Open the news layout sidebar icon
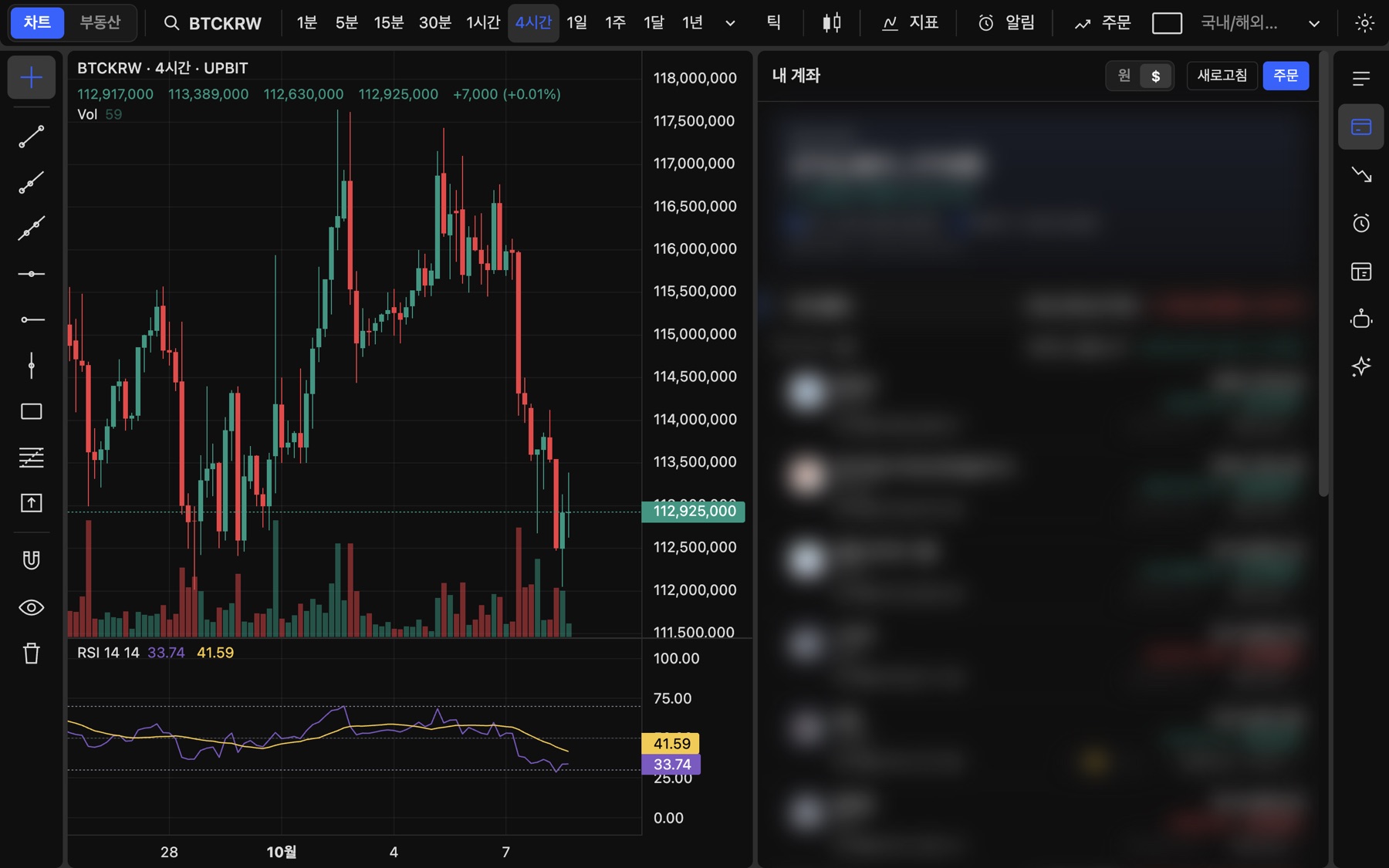Viewport: 1389px width, 868px height. coord(1361,272)
